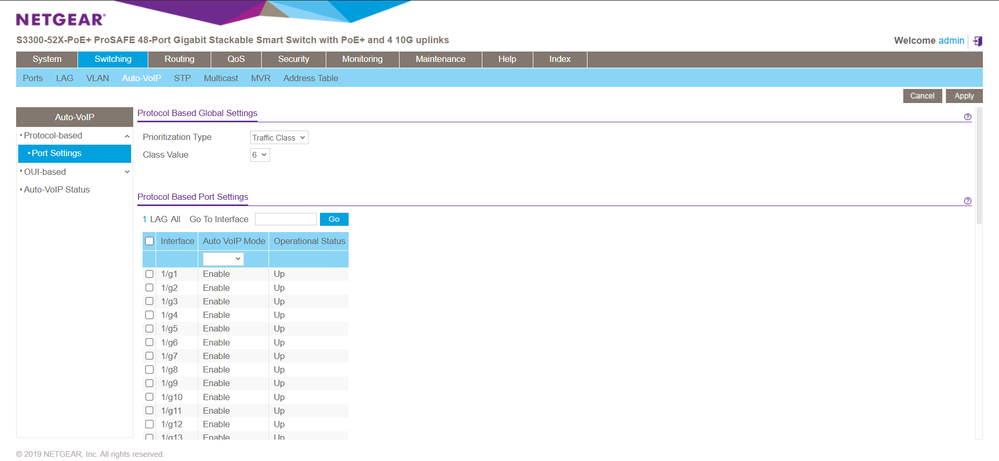Go to the LAG submenu
Viewport: 999px width, 461px height.
(65, 78)
